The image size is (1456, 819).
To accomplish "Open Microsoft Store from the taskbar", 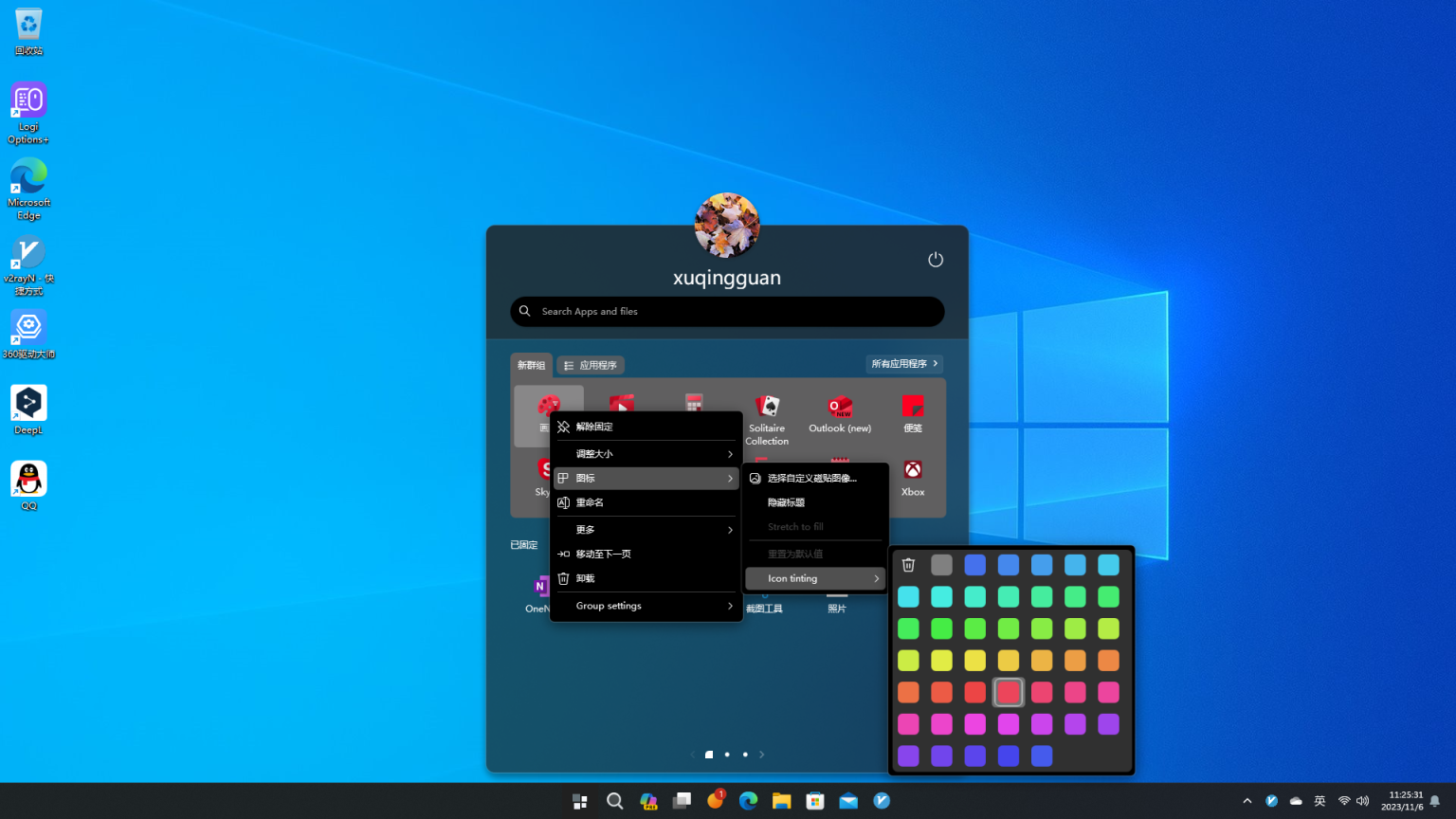I will [815, 801].
